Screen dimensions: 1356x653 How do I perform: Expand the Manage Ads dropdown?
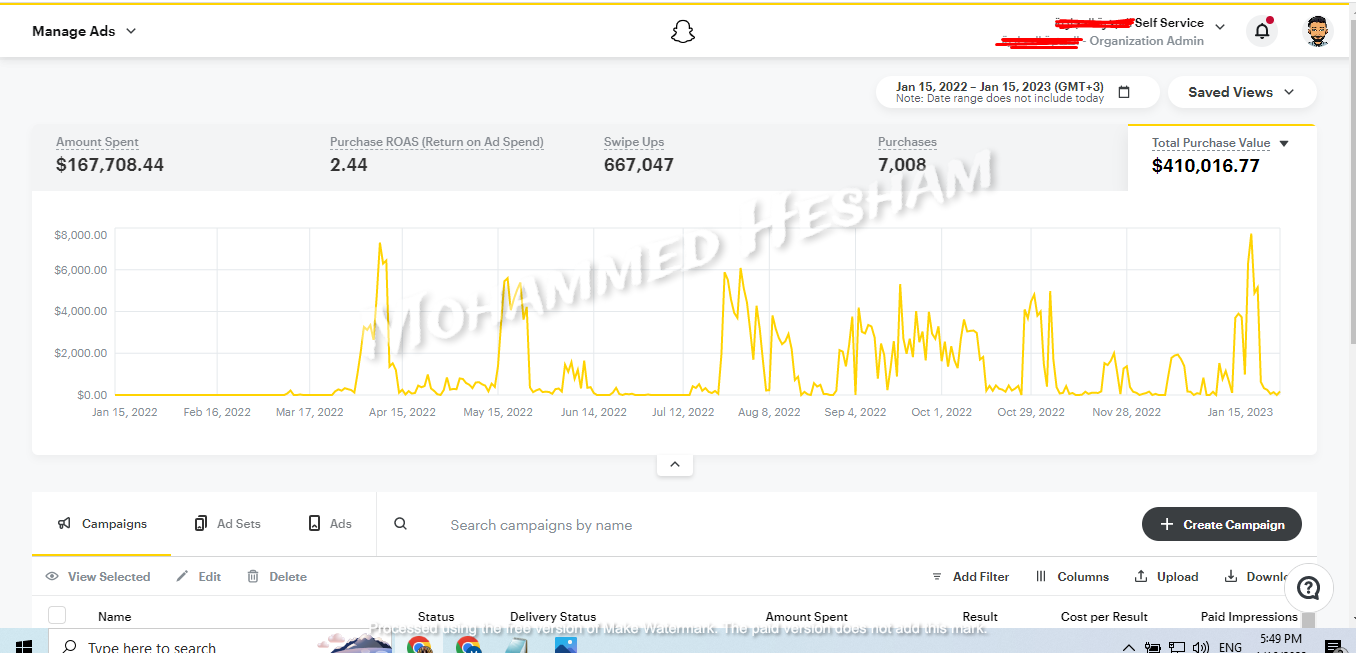pos(84,31)
